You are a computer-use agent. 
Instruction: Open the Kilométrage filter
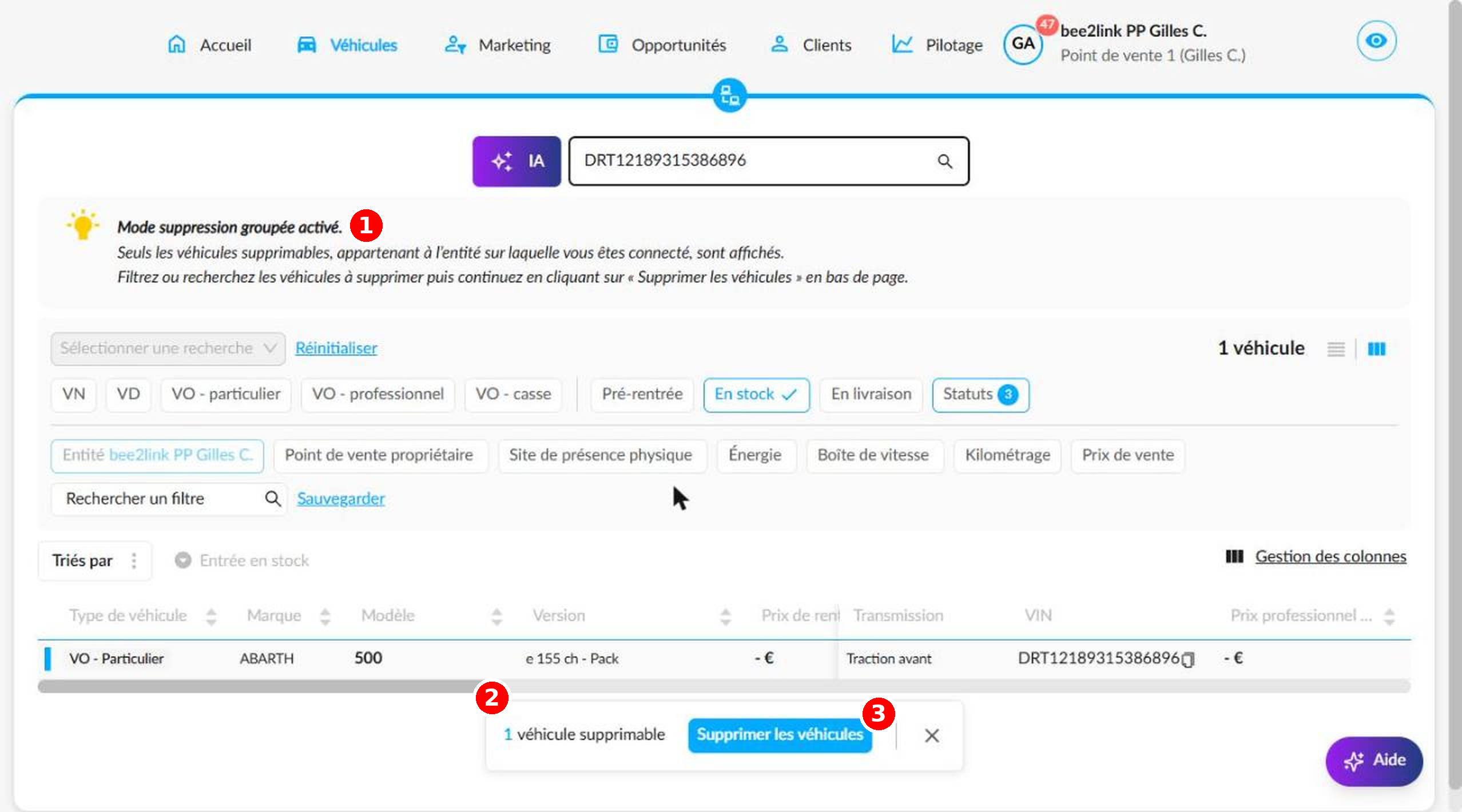1008,455
